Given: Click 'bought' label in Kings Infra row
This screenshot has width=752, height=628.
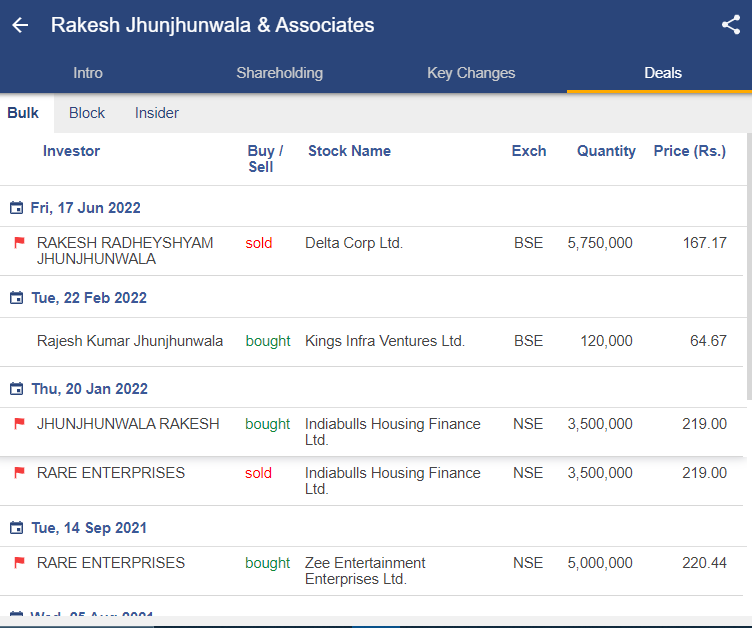Looking at the screenshot, I should point(268,341).
